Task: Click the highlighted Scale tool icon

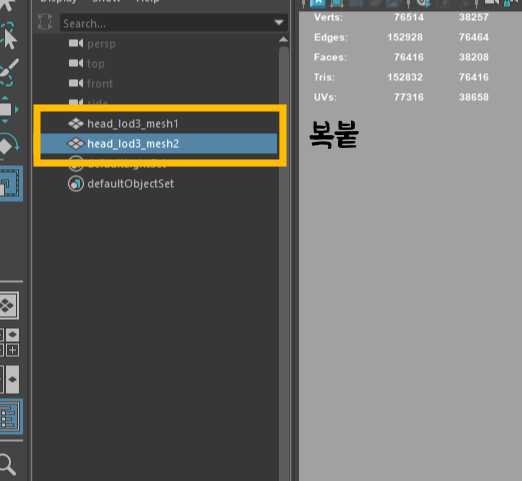Action: click(11, 183)
